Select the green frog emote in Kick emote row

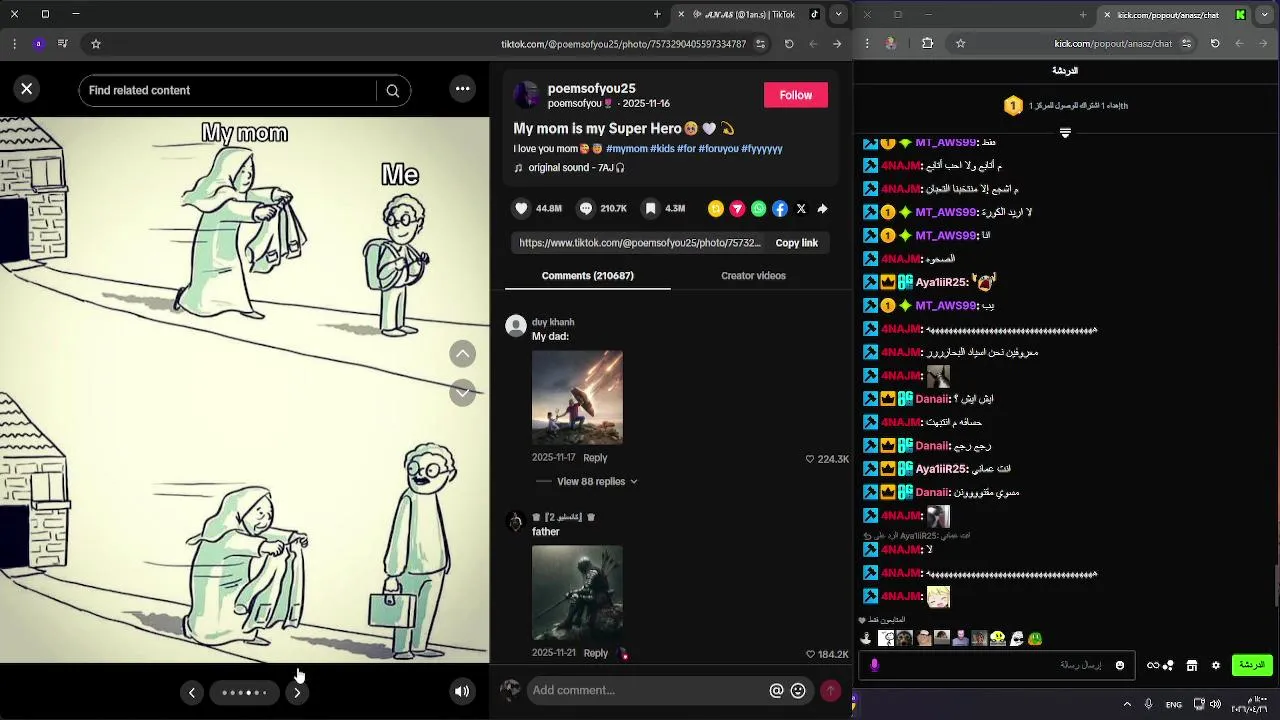coord(1036,638)
